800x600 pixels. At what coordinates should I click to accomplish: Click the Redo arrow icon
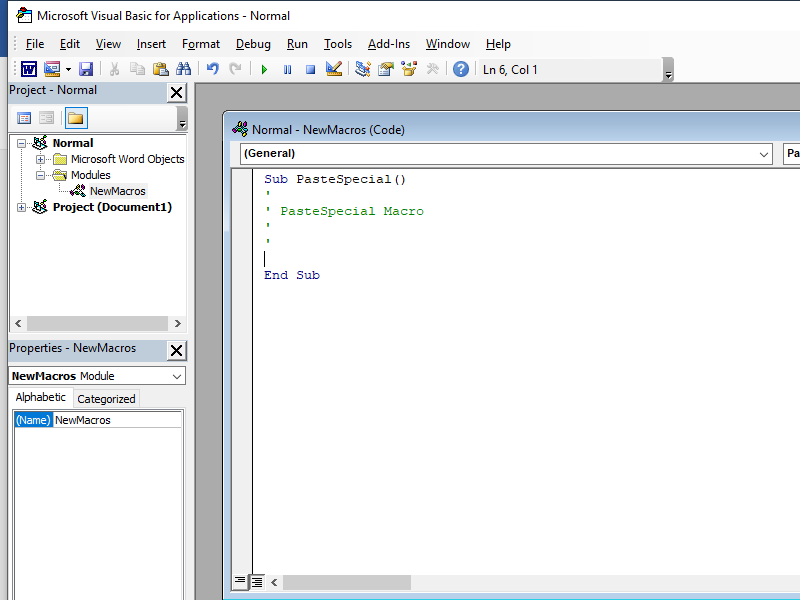point(235,69)
